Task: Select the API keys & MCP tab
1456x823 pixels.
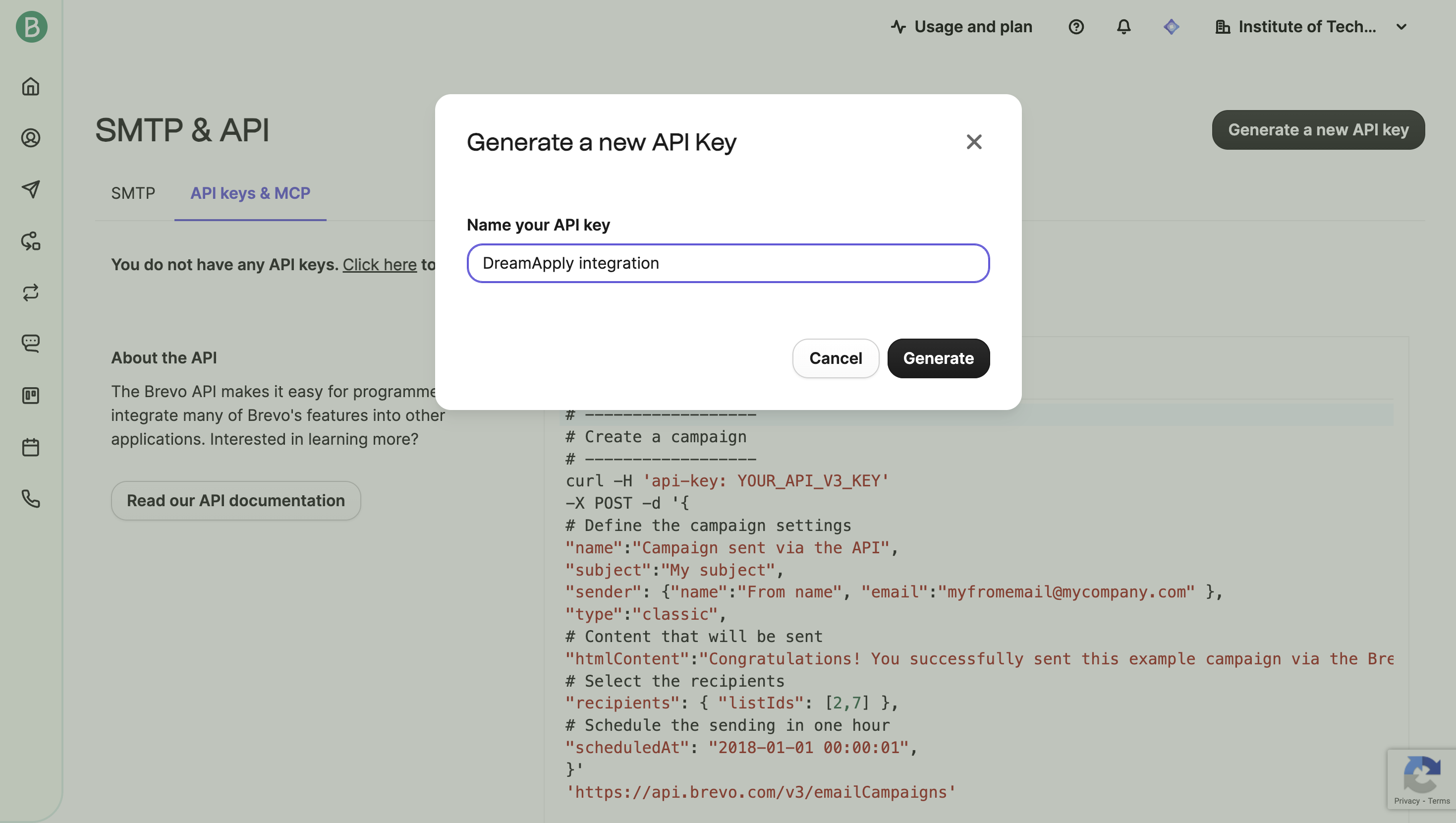Action: 250,193
